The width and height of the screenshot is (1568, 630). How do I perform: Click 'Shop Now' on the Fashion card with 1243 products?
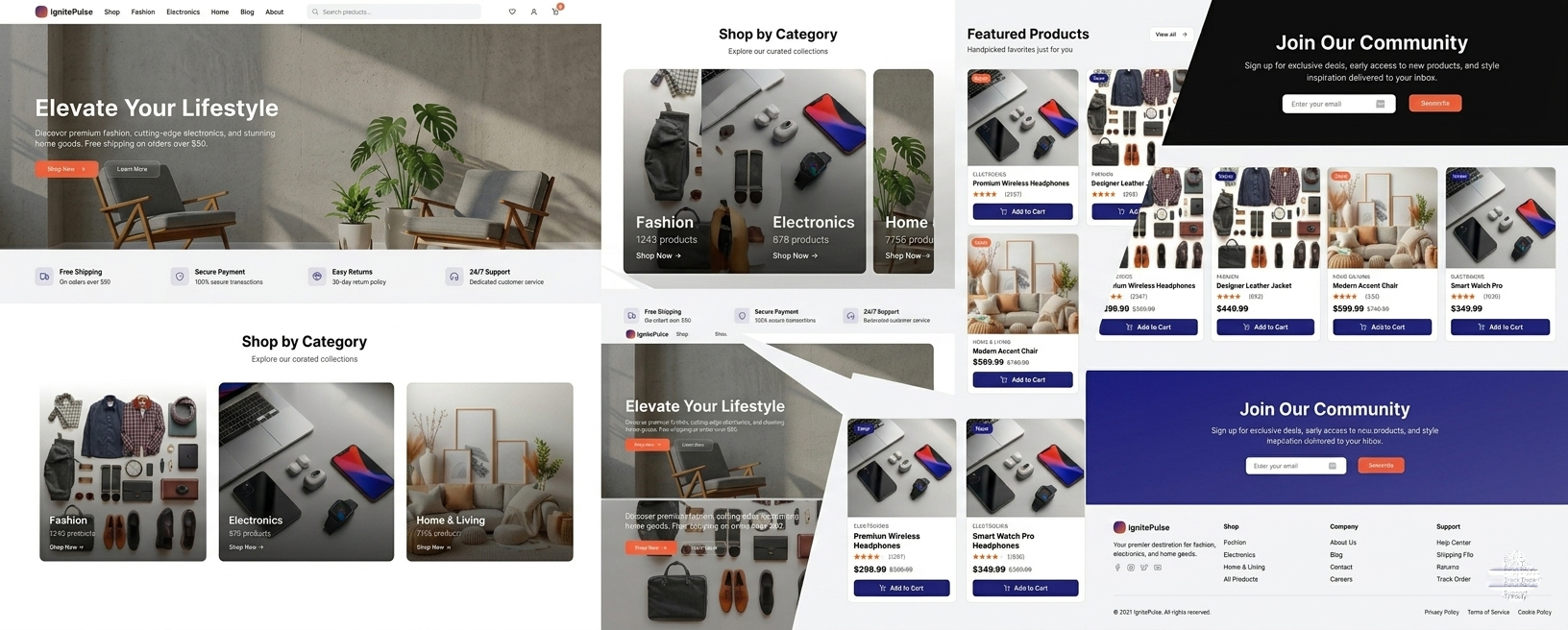658,255
